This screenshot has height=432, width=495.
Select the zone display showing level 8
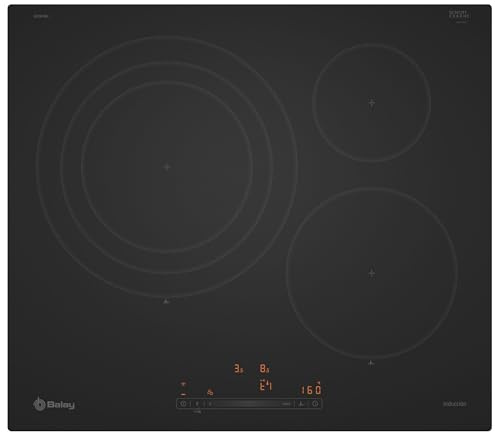[264, 369]
